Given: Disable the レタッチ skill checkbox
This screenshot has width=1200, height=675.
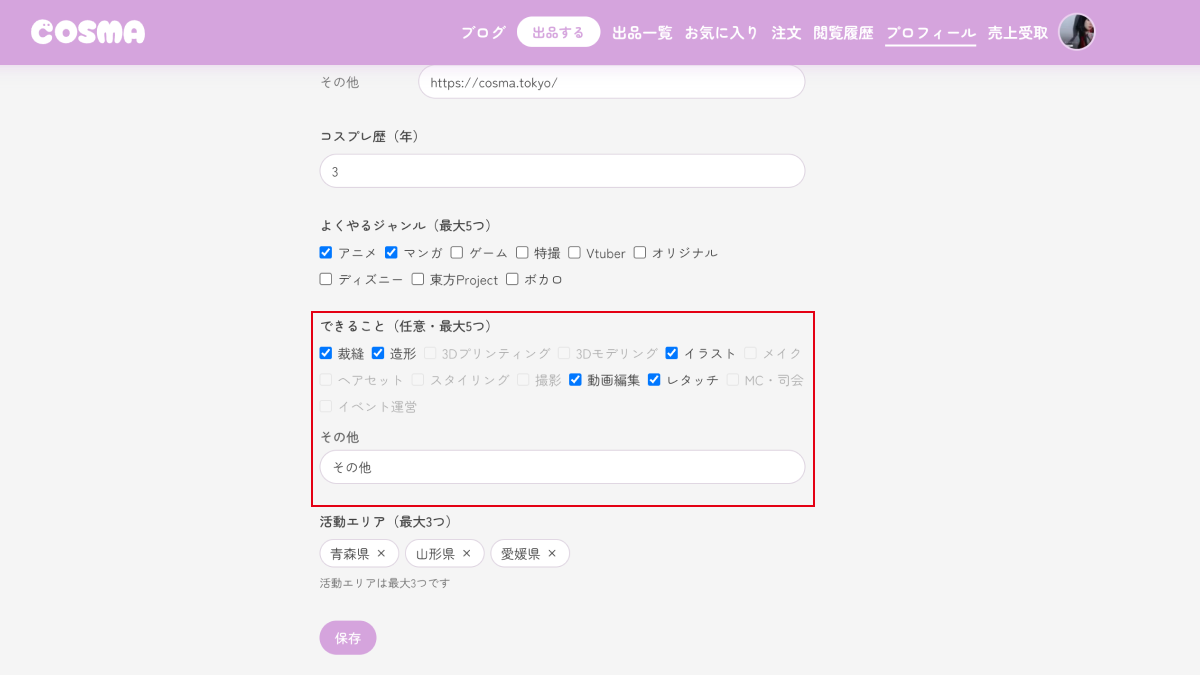Looking at the screenshot, I should pyautogui.click(x=653, y=379).
